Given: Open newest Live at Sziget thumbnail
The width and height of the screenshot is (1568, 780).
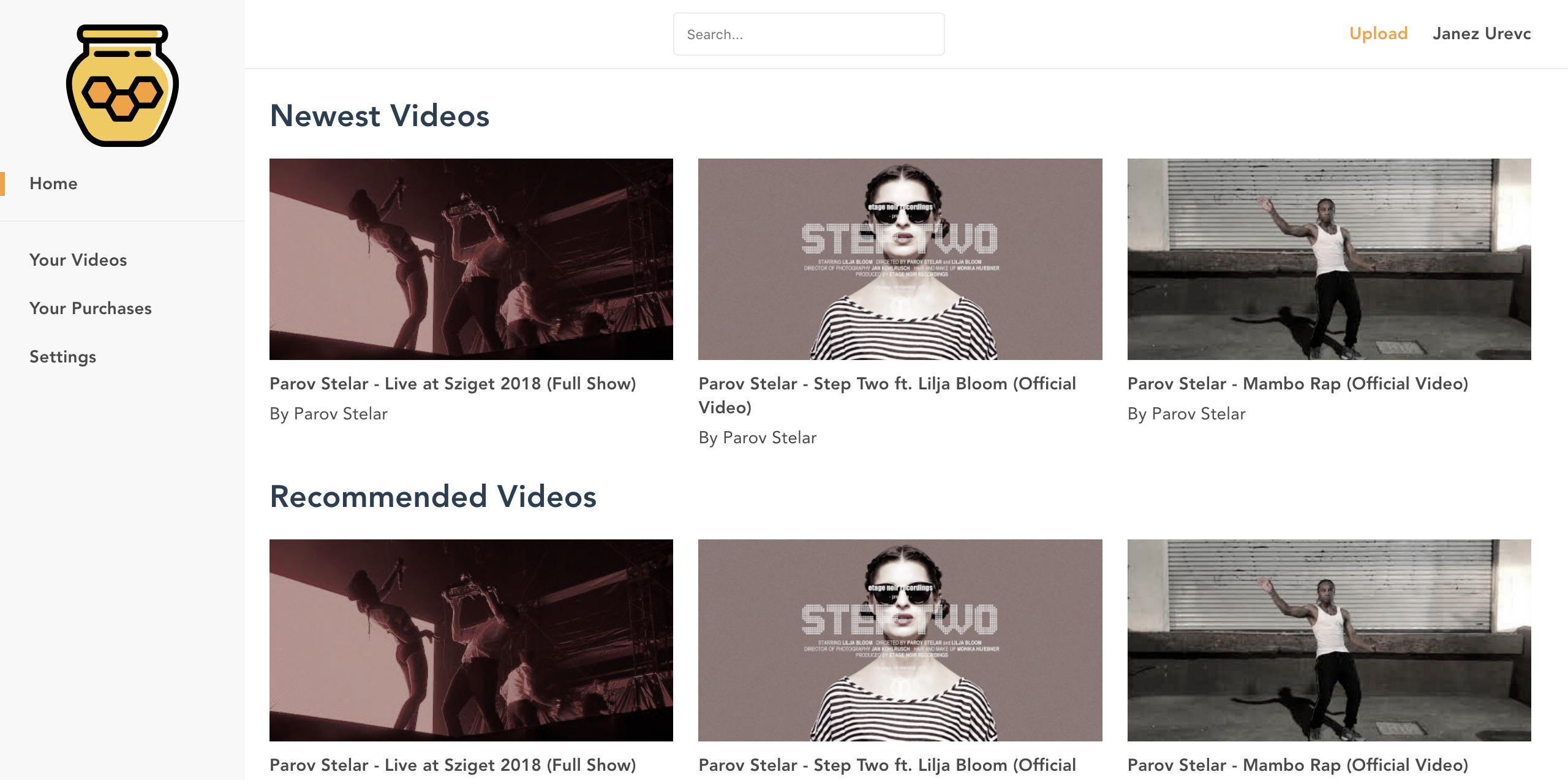Looking at the screenshot, I should [471, 259].
